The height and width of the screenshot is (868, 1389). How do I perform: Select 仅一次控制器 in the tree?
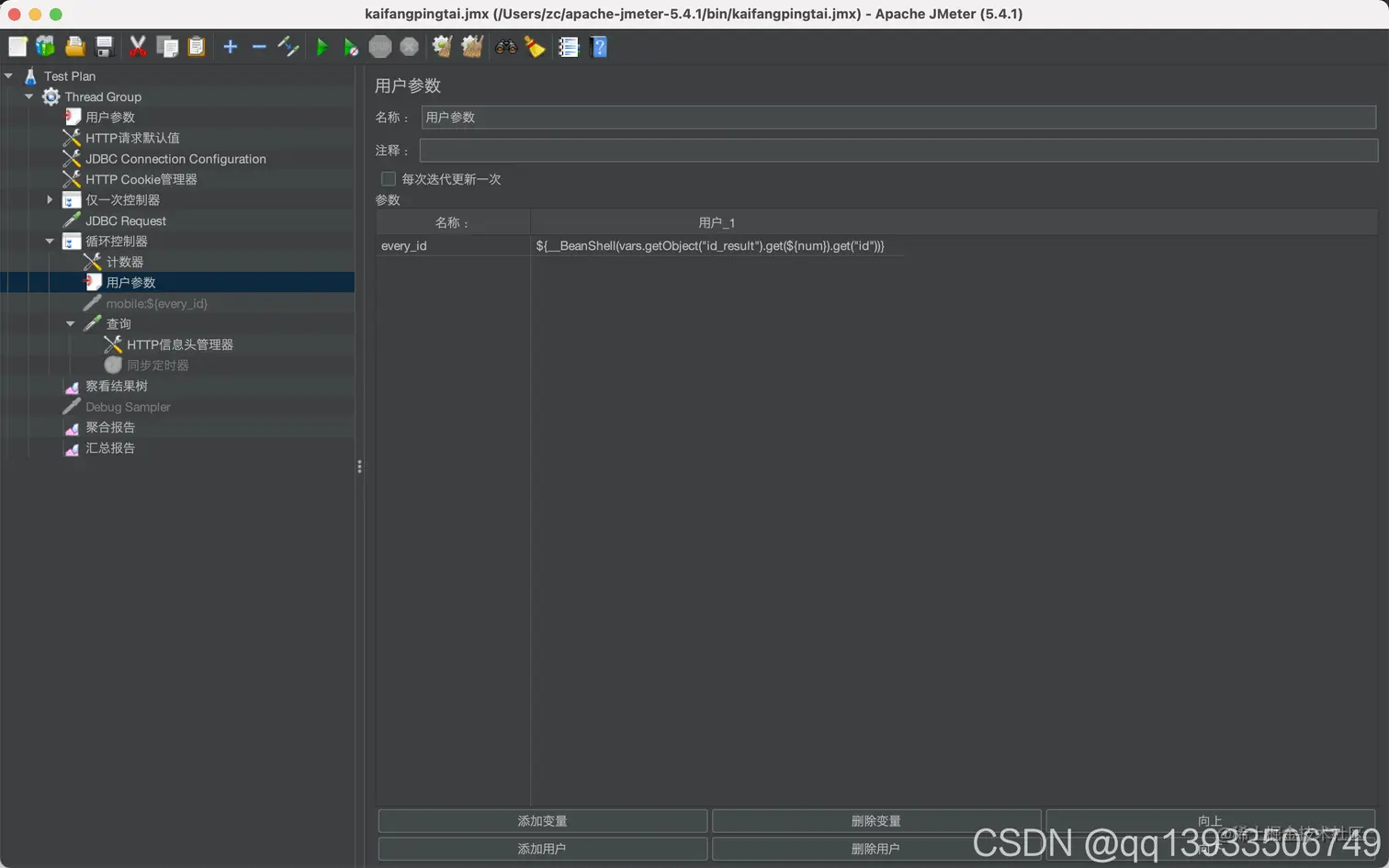[122, 199]
